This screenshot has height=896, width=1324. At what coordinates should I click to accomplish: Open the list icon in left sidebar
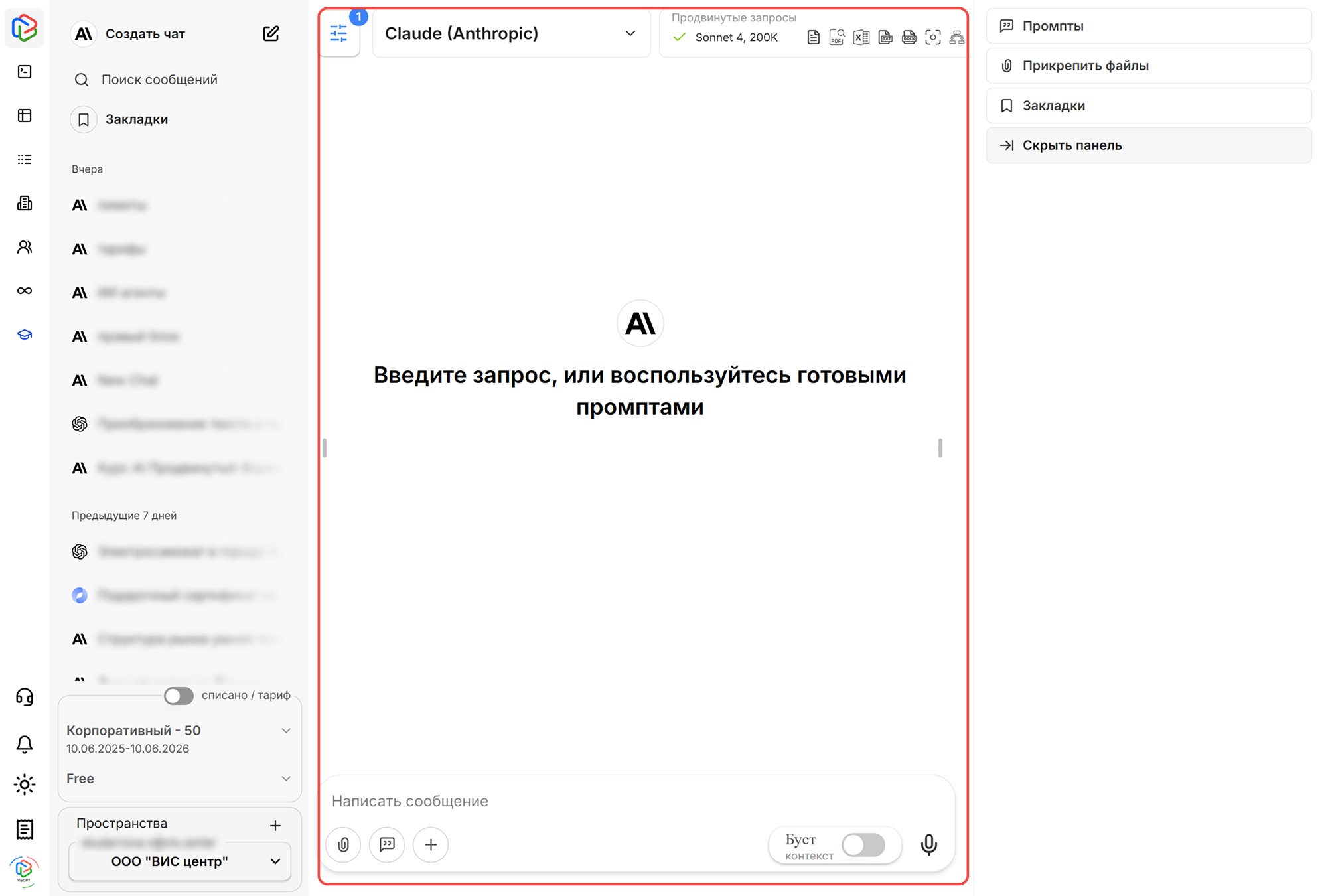click(25, 159)
